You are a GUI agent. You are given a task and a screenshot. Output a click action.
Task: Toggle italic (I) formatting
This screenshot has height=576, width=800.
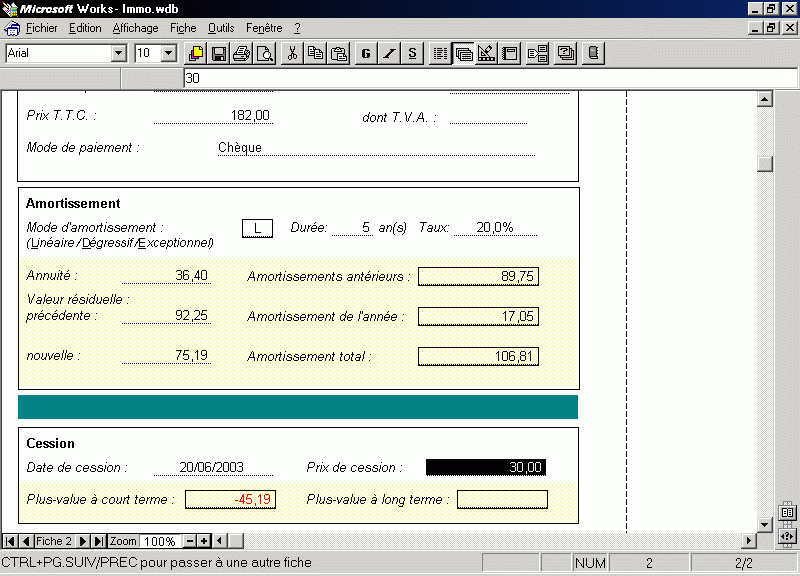click(389, 53)
